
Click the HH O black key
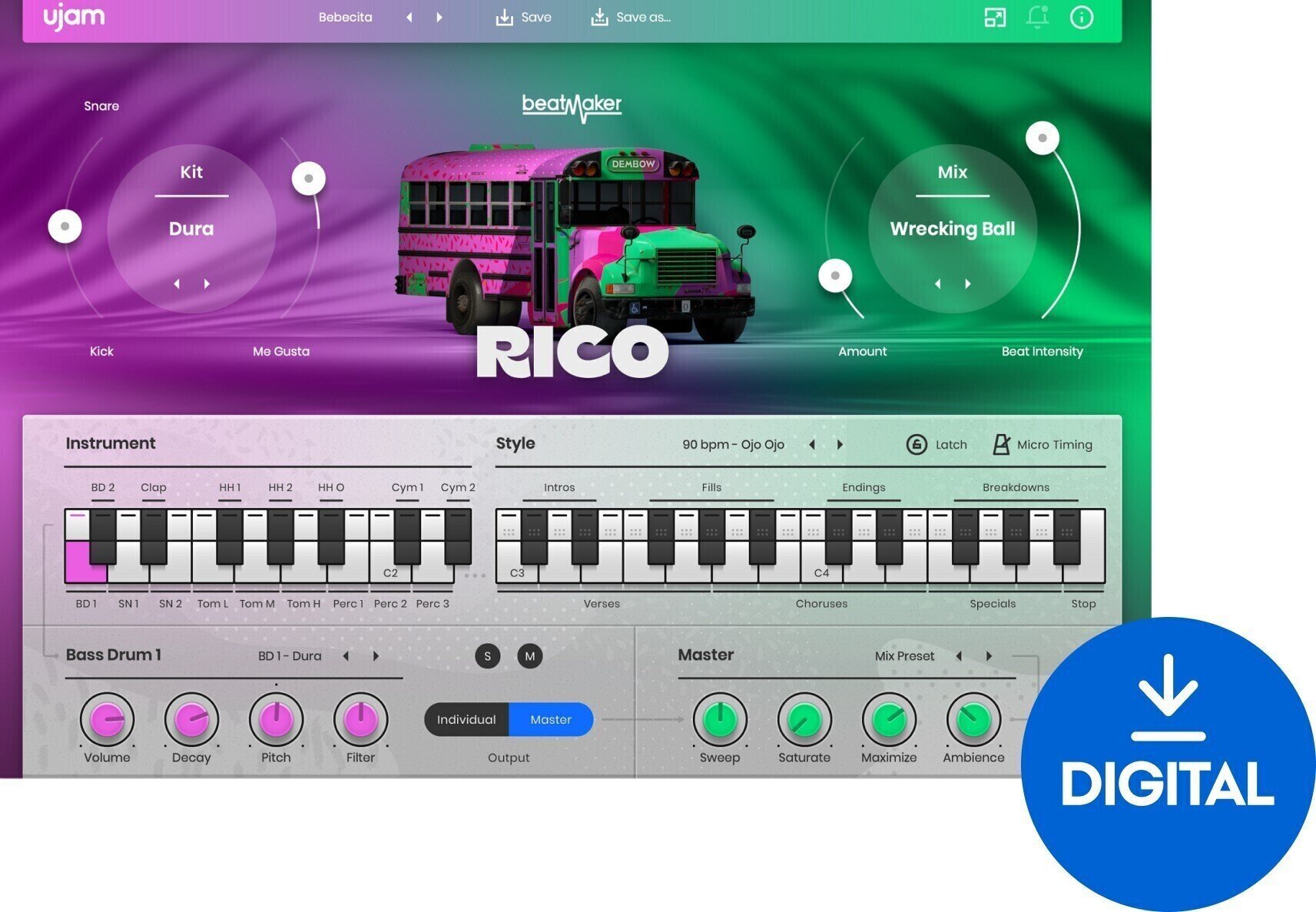331,536
